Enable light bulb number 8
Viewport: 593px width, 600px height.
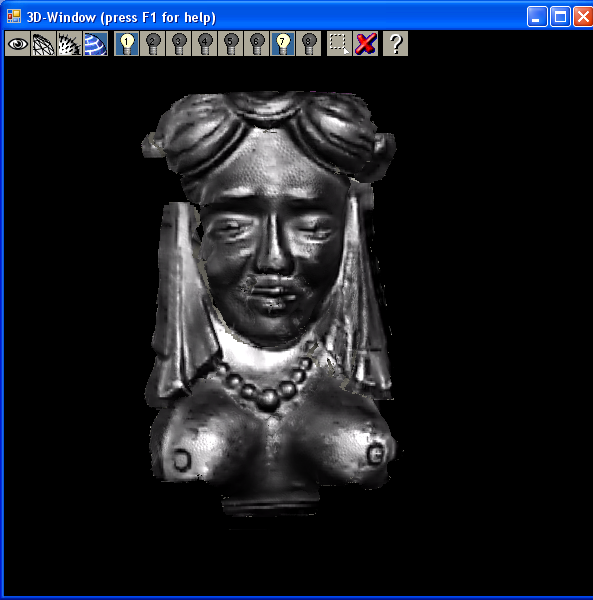[309, 44]
